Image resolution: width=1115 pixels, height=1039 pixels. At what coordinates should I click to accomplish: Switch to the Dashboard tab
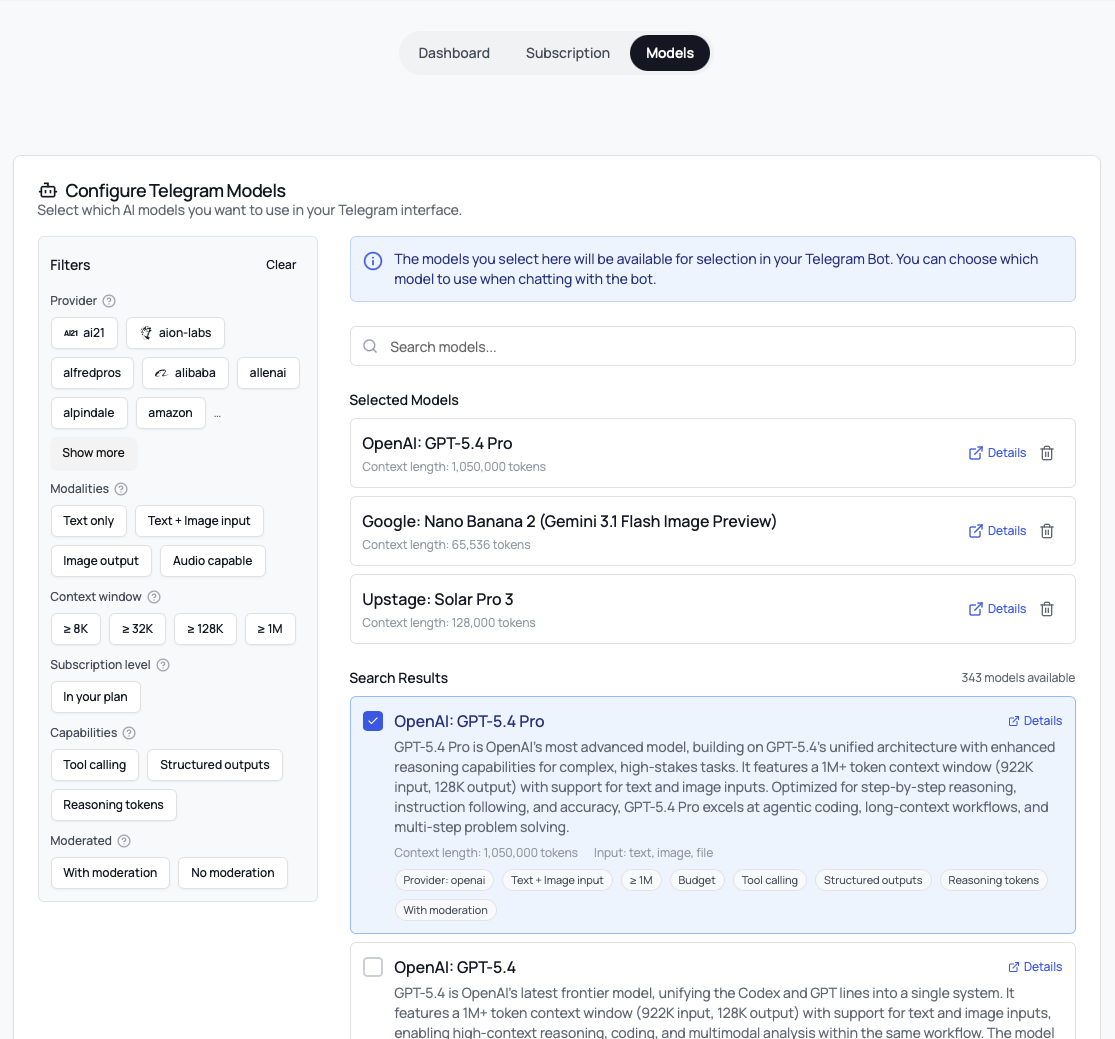454,53
